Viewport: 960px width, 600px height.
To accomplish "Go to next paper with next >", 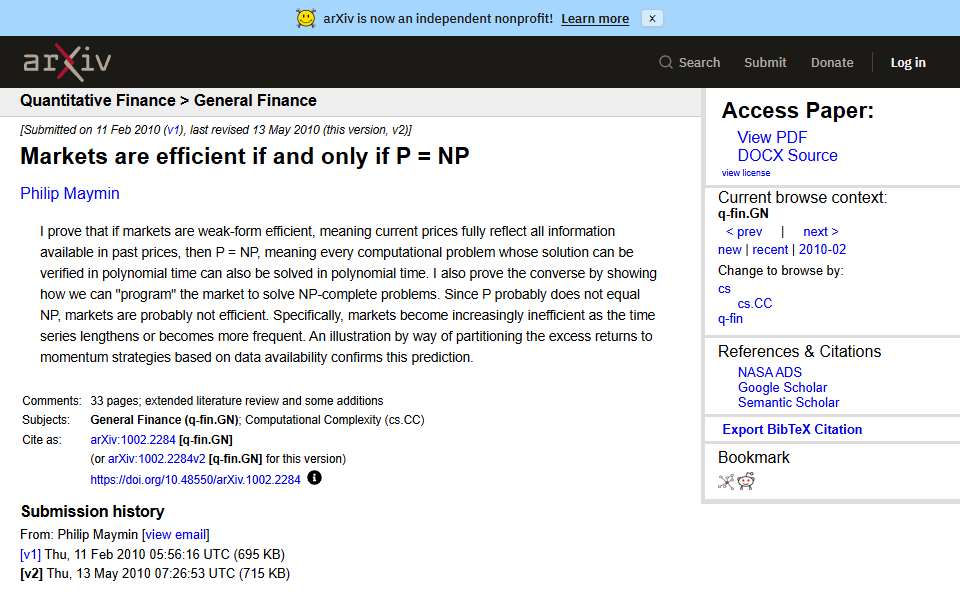I will (x=820, y=231).
